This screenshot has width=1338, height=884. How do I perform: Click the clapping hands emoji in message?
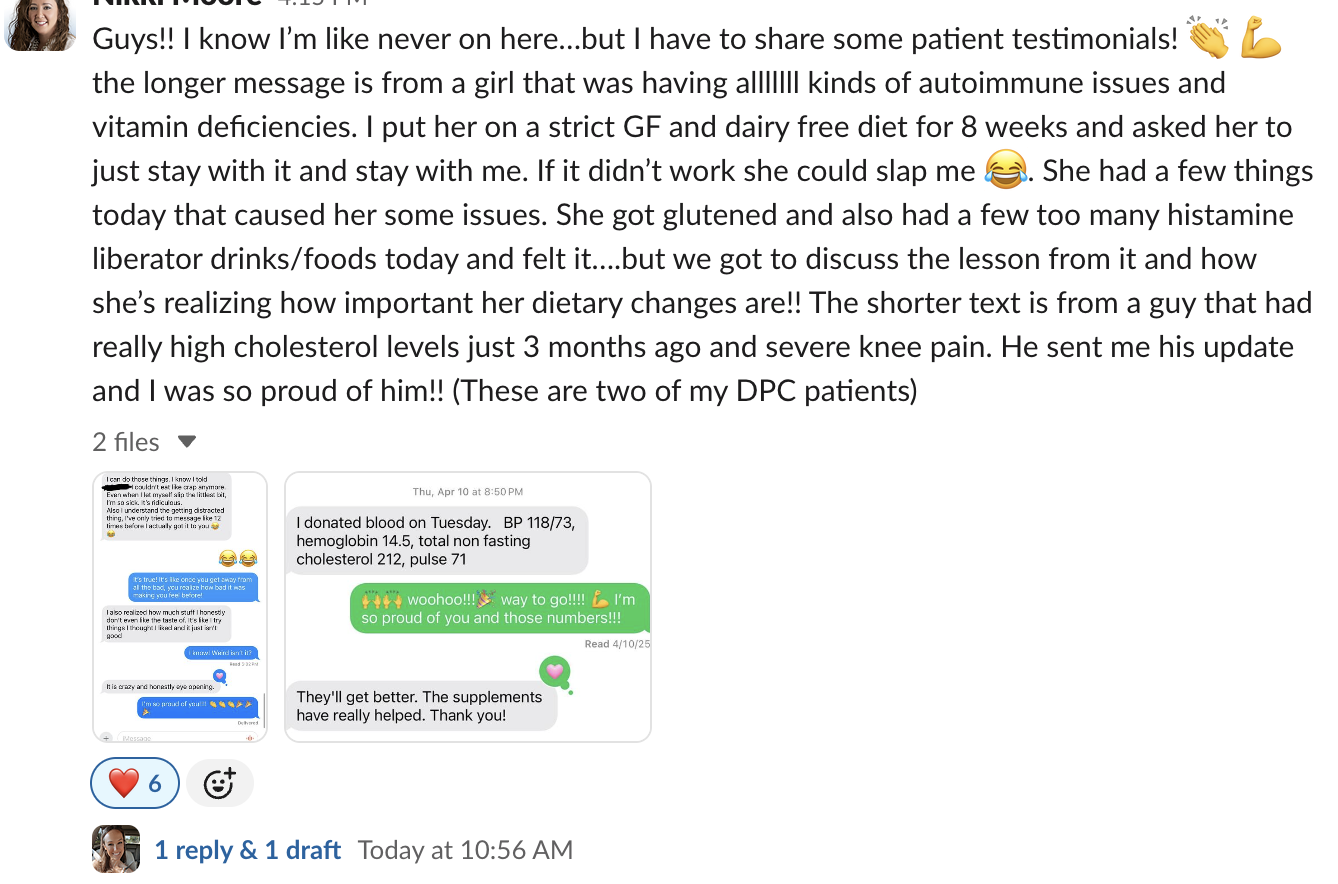[x=1209, y=39]
